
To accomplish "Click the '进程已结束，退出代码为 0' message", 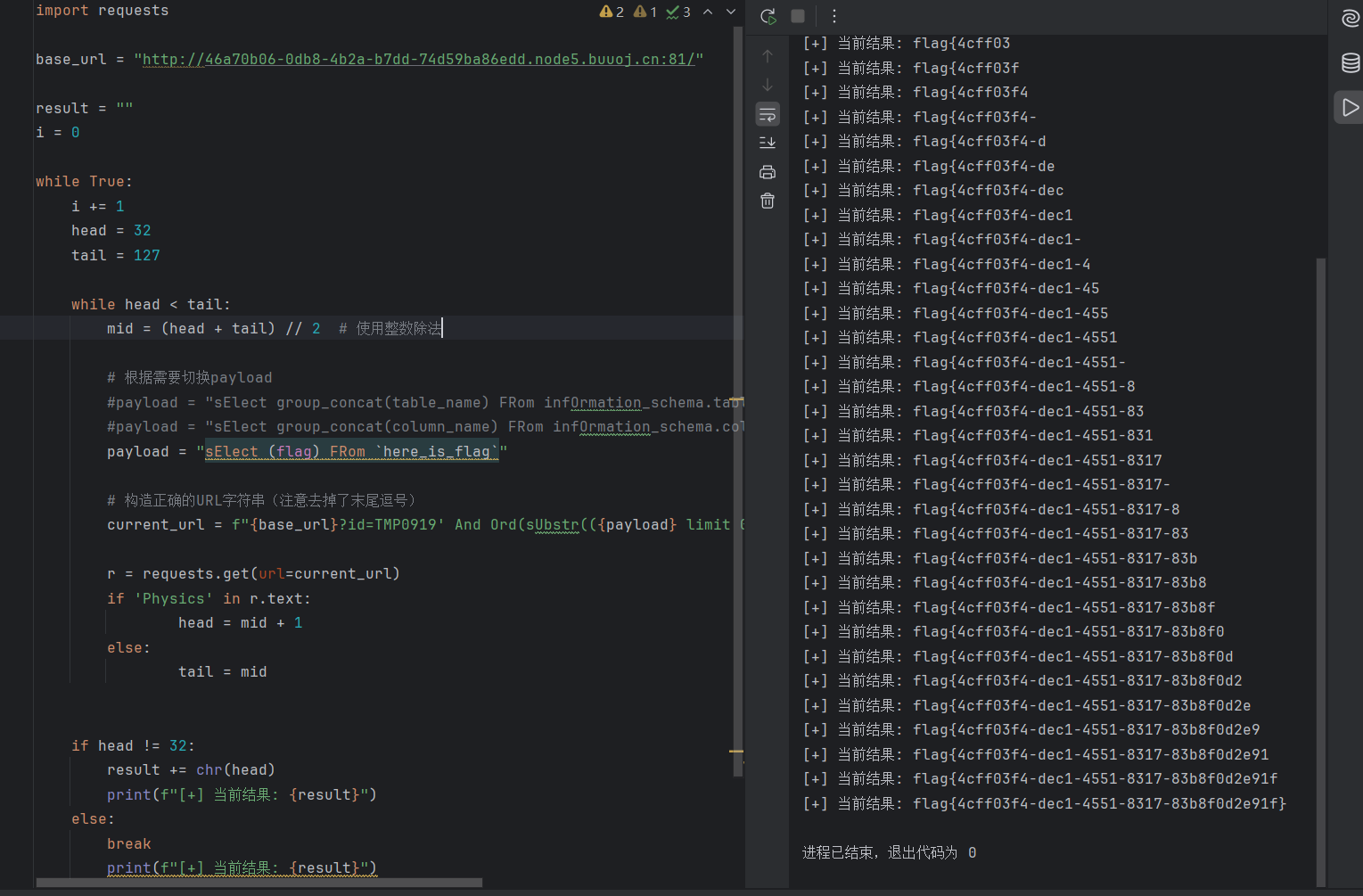I will point(890,853).
